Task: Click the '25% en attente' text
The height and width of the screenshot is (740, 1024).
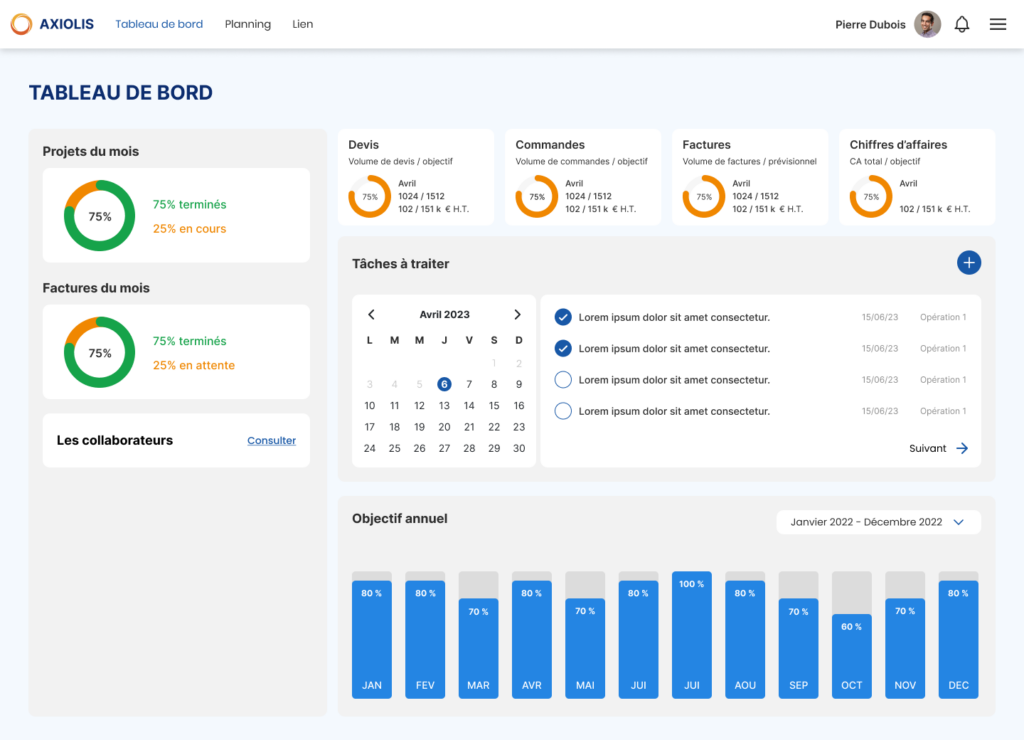Action: pyautogui.click(x=193, y=365)
